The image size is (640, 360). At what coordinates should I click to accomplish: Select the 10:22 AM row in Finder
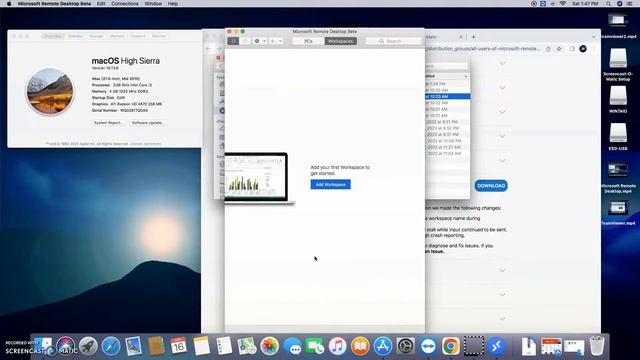[x=447, y=103]
